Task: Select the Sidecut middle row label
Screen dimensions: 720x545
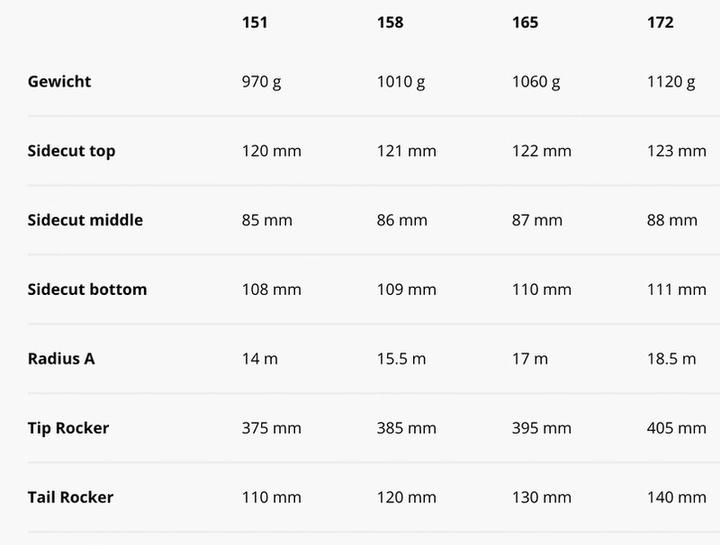Action: [x=85, y=220]
